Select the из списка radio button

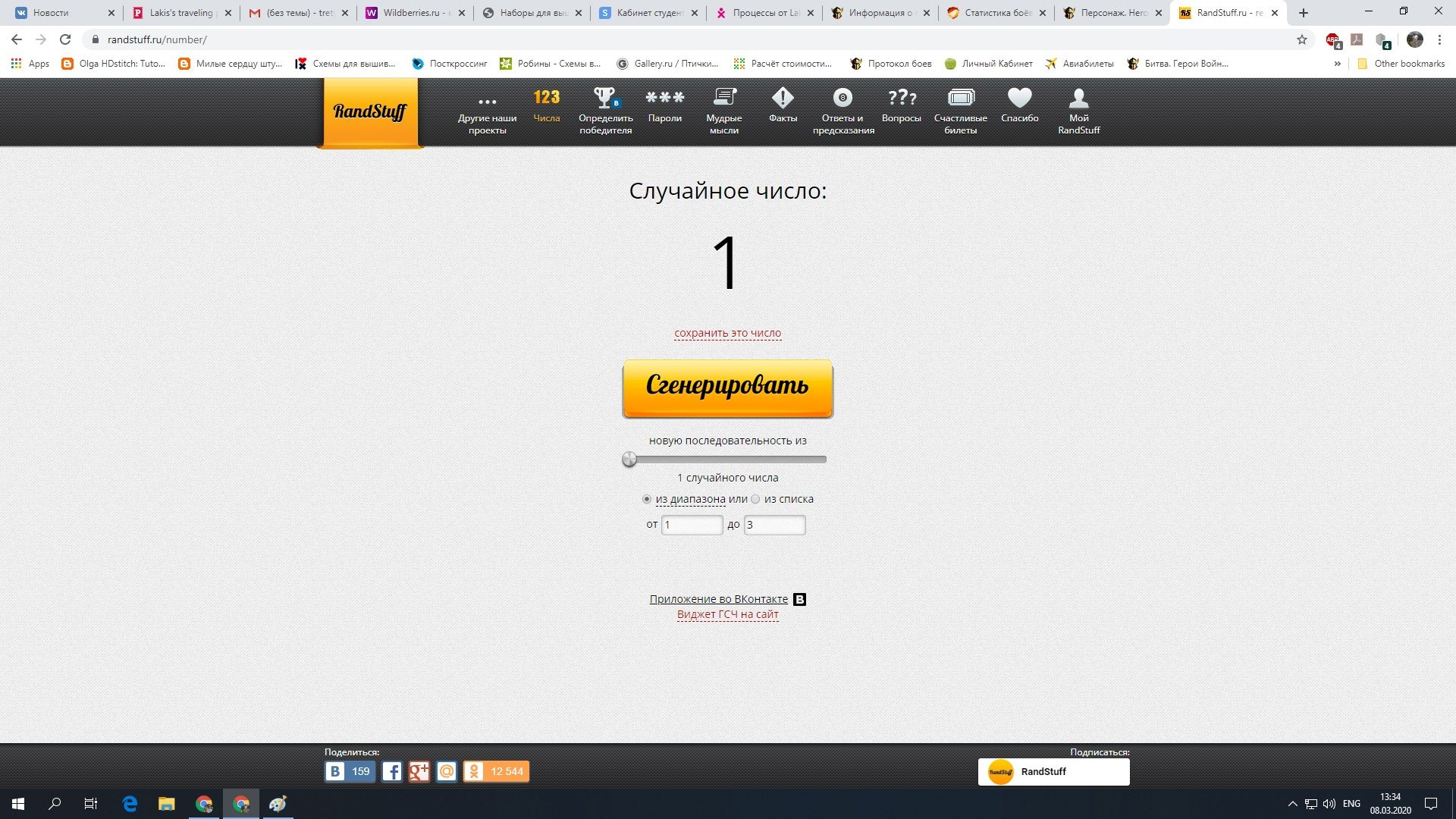pos(755,499)
